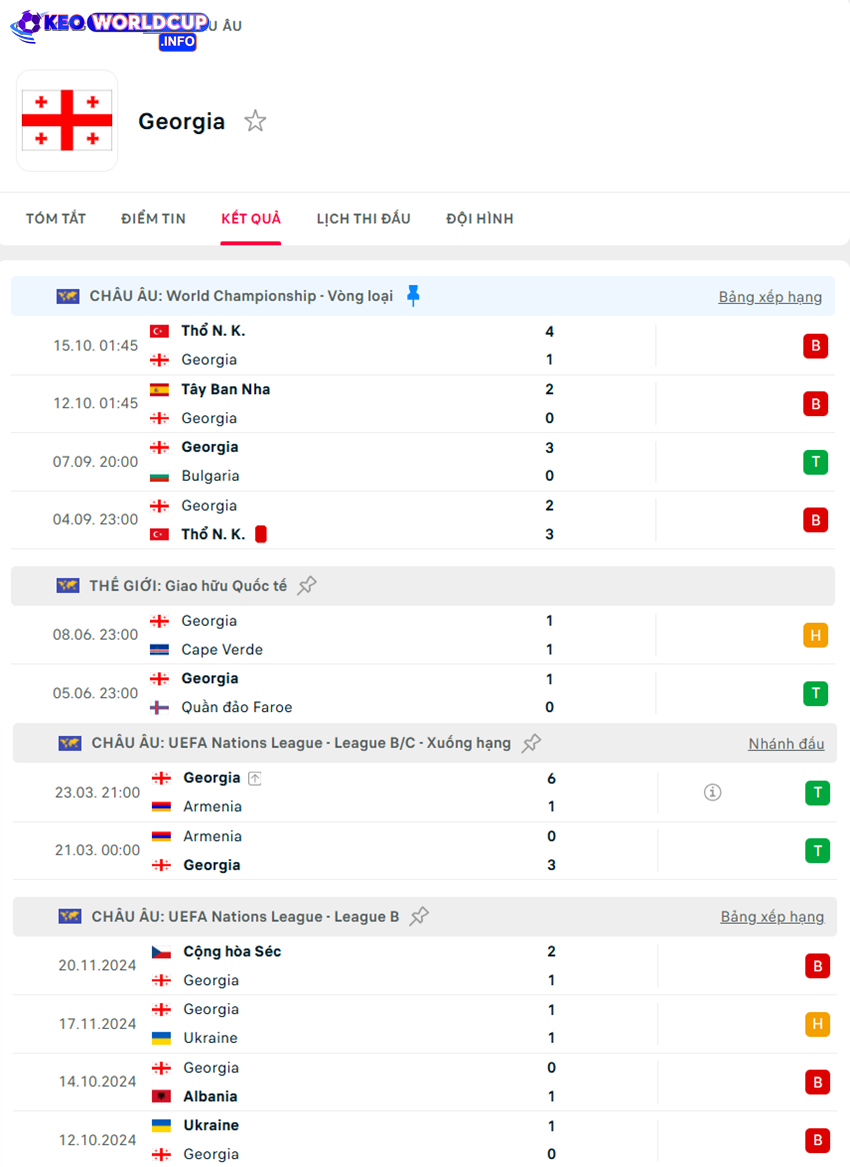Open Nhánh đấu link for League B/C
The width and height of the screenshot is (850, 1167).
(786, 744)
